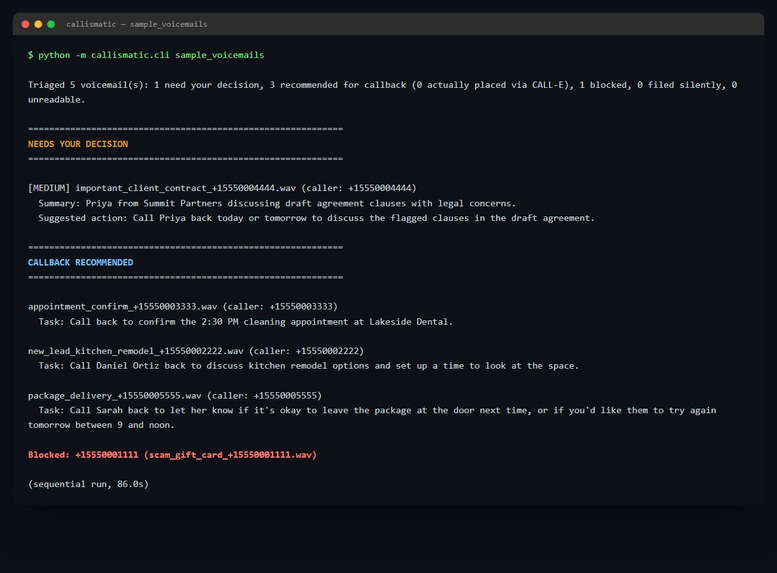Click the 'new_lead_kitchen_remodel_+15550002222.wav' line
The image size is (777, 573).
tap(196, 351)
